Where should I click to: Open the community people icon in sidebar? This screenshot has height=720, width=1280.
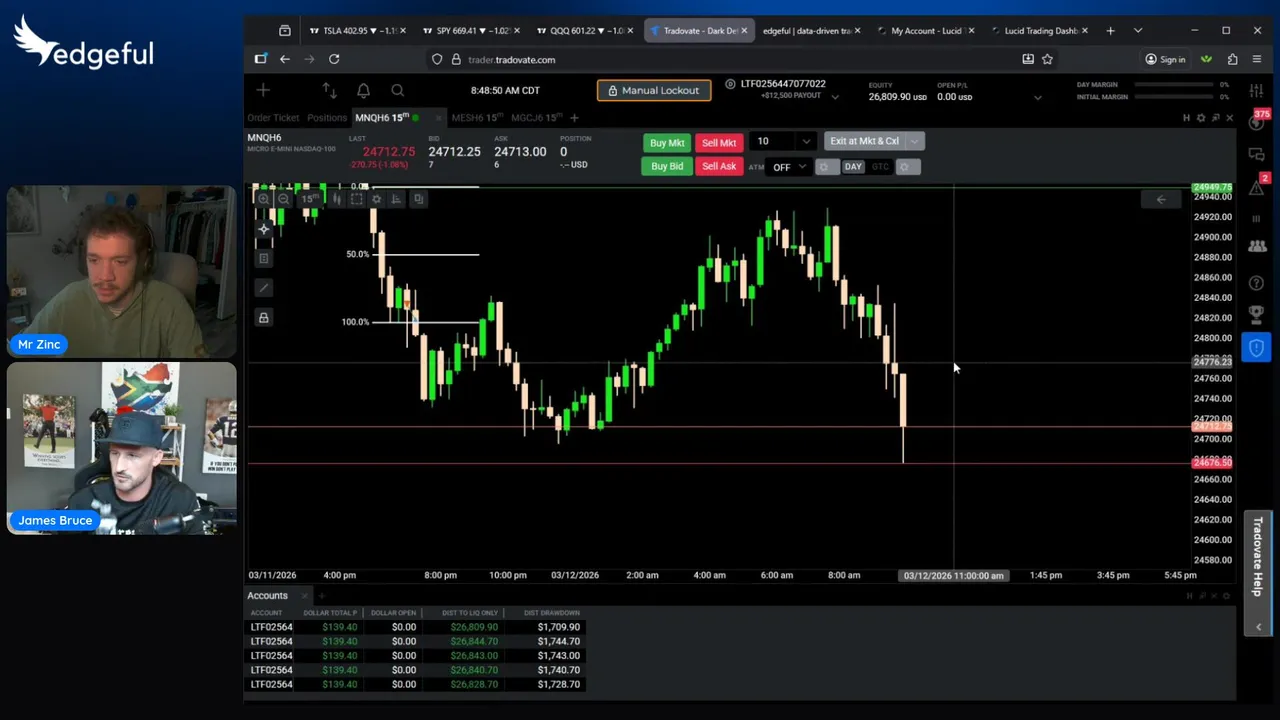(x=1258, y=245)
